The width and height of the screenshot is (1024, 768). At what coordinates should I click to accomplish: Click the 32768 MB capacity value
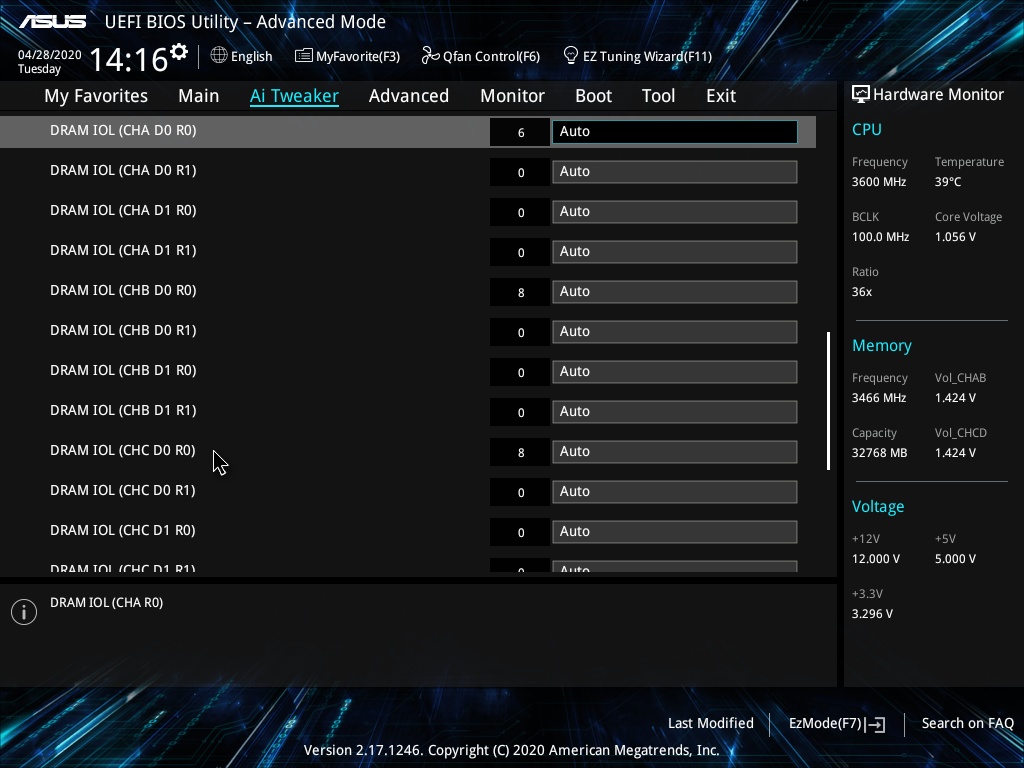tap(880, 453)
